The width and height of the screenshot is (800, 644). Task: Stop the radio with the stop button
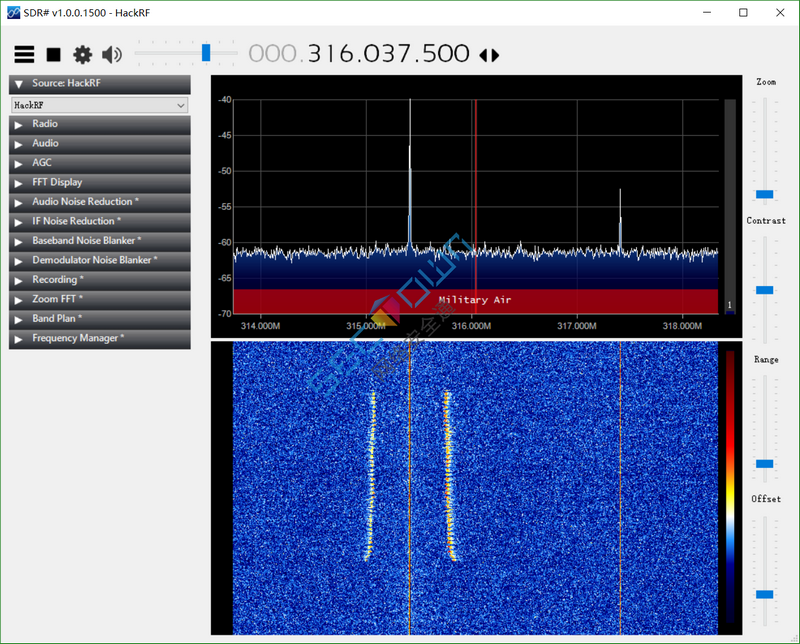(x=53, y=54)
